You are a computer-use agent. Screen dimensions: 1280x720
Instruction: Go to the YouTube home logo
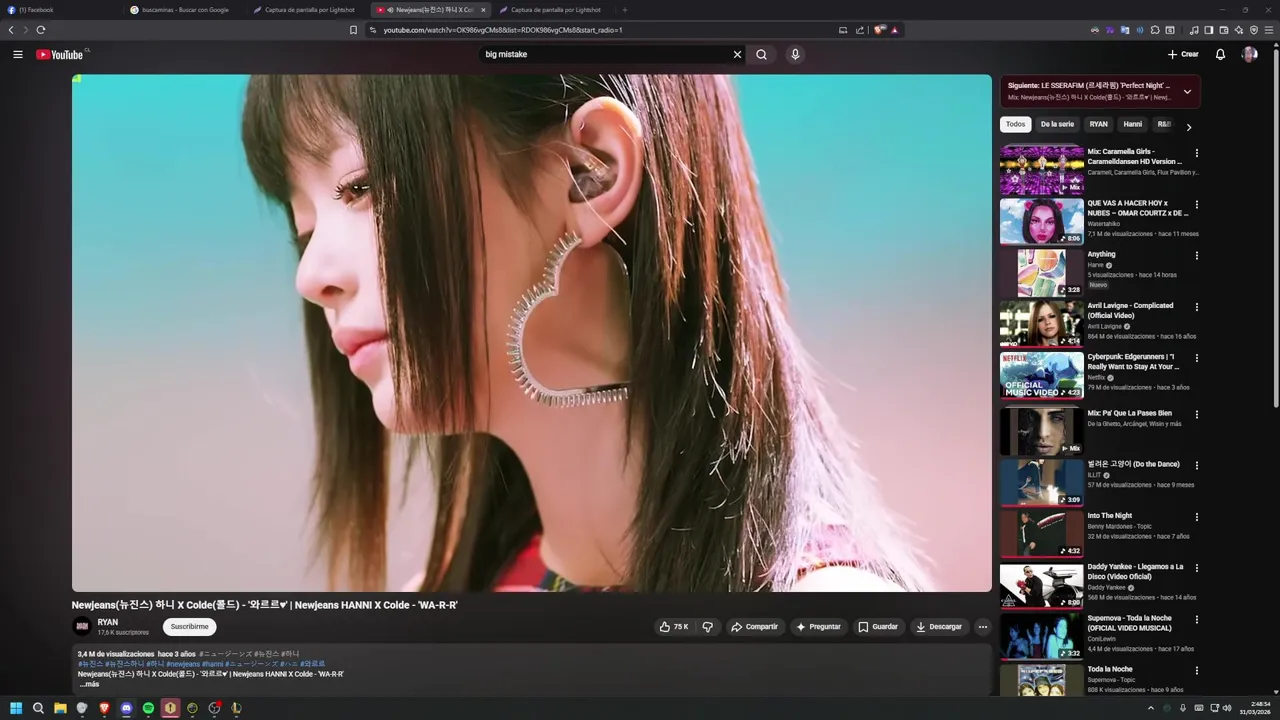coord(60,54)
